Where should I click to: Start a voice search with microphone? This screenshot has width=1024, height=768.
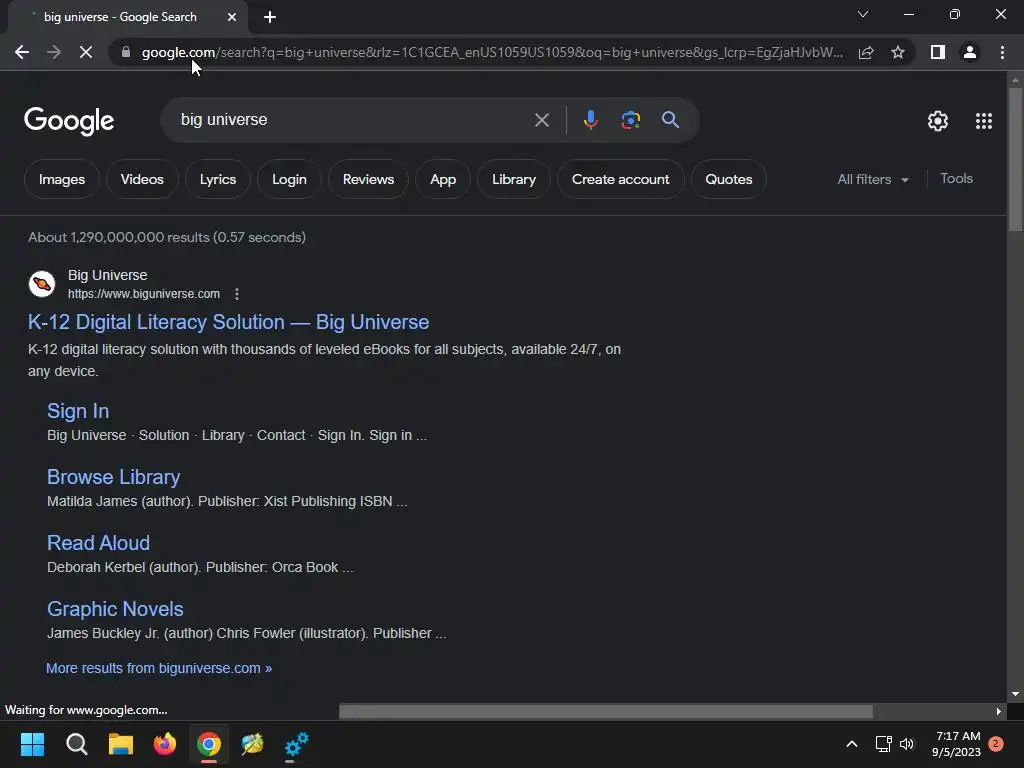tap(590, 120)
